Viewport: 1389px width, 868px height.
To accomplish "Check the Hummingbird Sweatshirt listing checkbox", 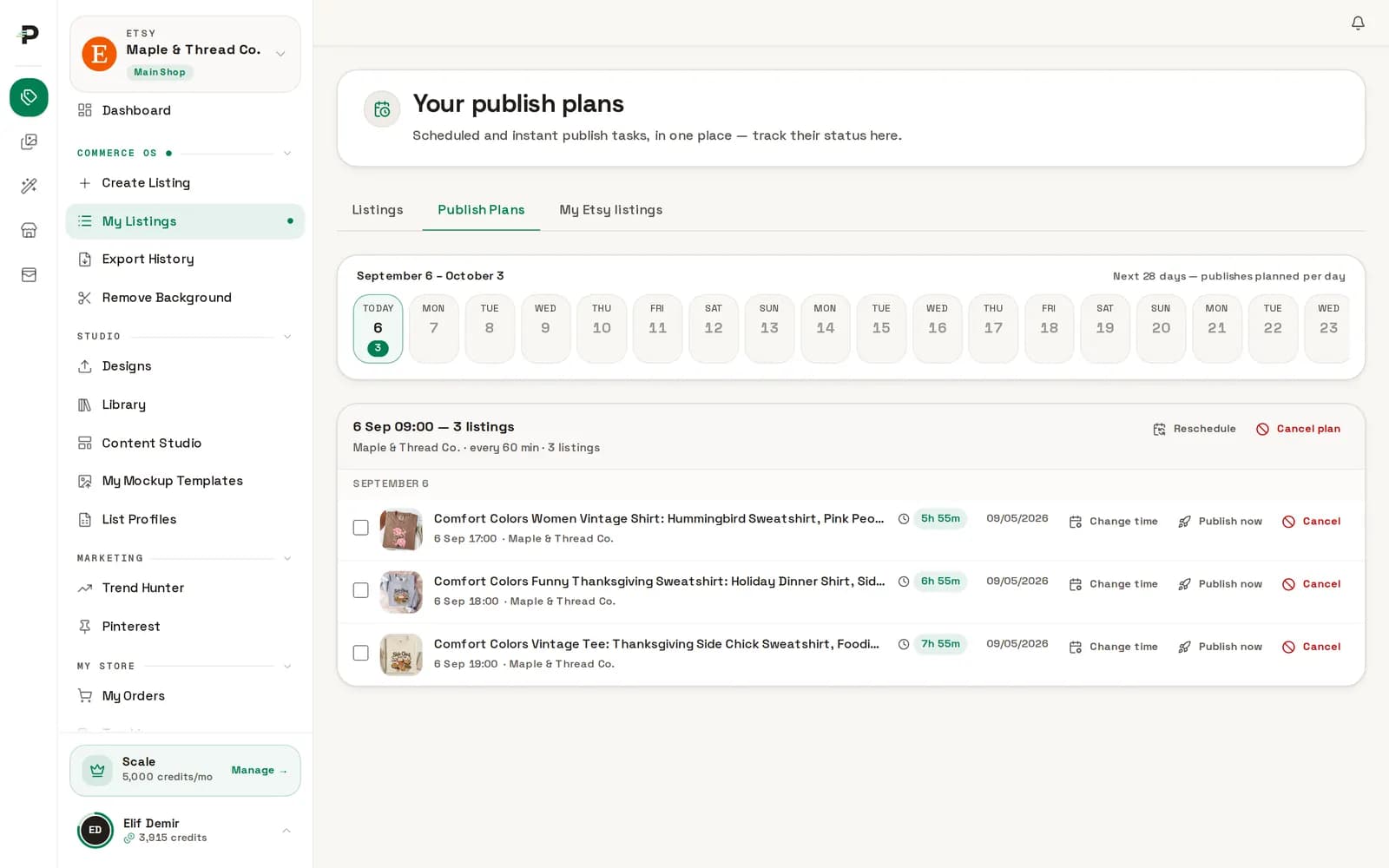I will 361,528.
